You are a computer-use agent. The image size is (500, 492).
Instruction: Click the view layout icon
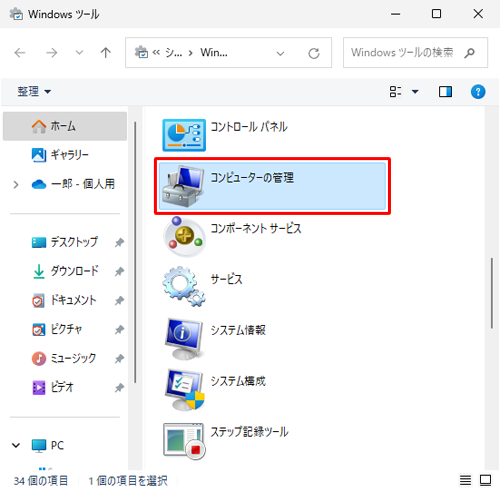[395, 92]
